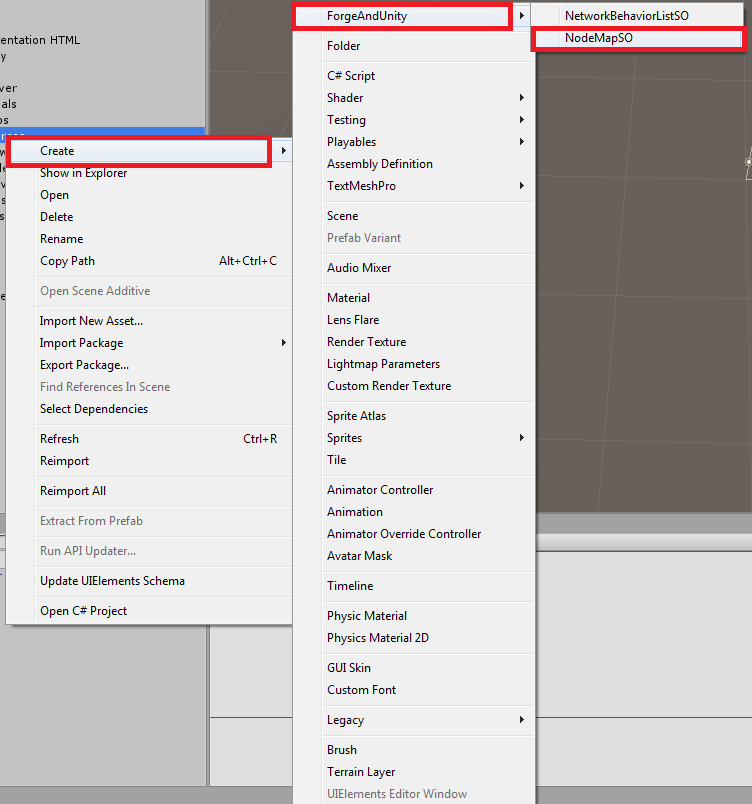Expand the Shader submenu
This screenshot has height=804, width=752.
point(414,98)
